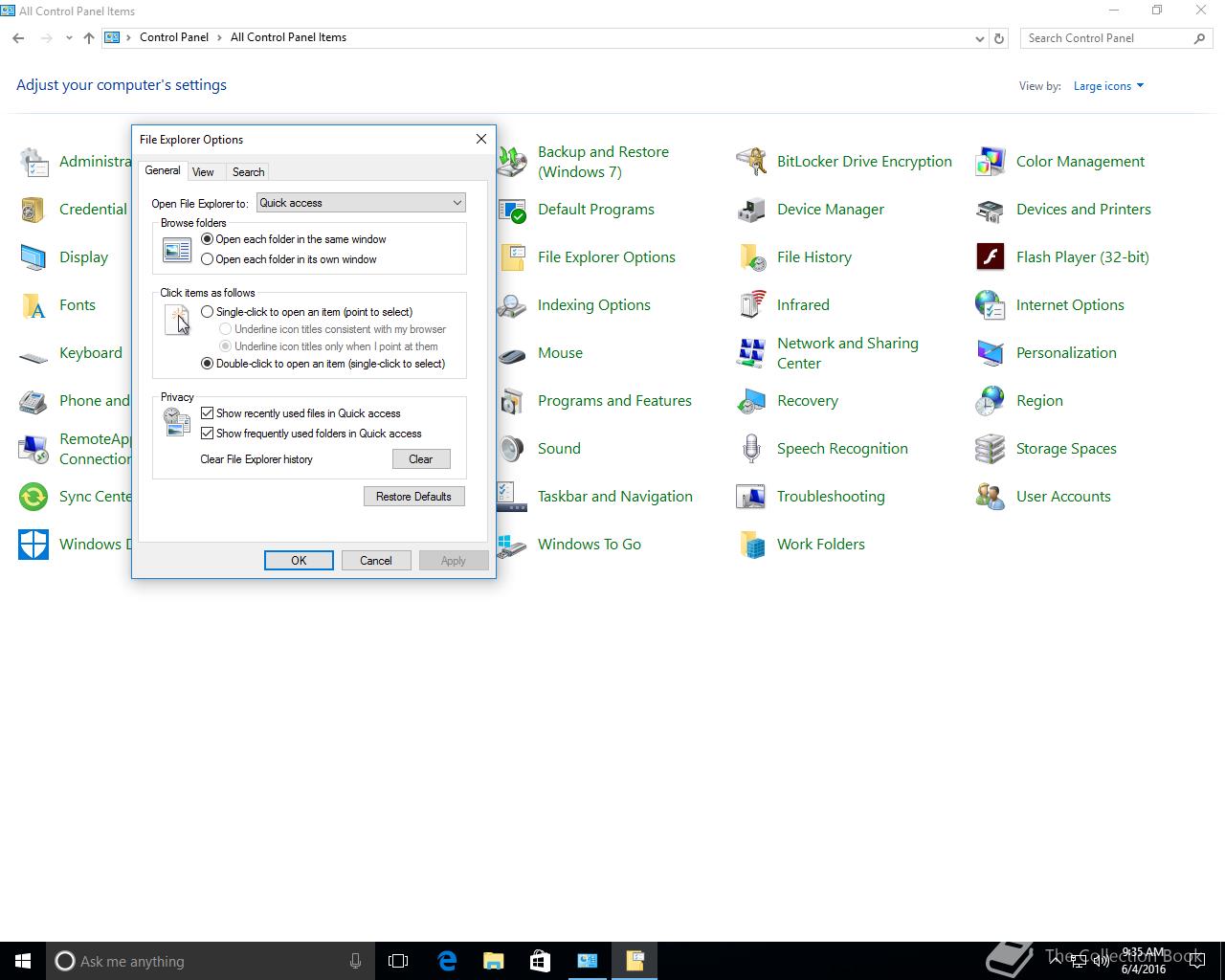Viewport: 1225px width, 980px height.
Task: Open the Network and Sharing Center icon
Action: (x=751, y=353)
